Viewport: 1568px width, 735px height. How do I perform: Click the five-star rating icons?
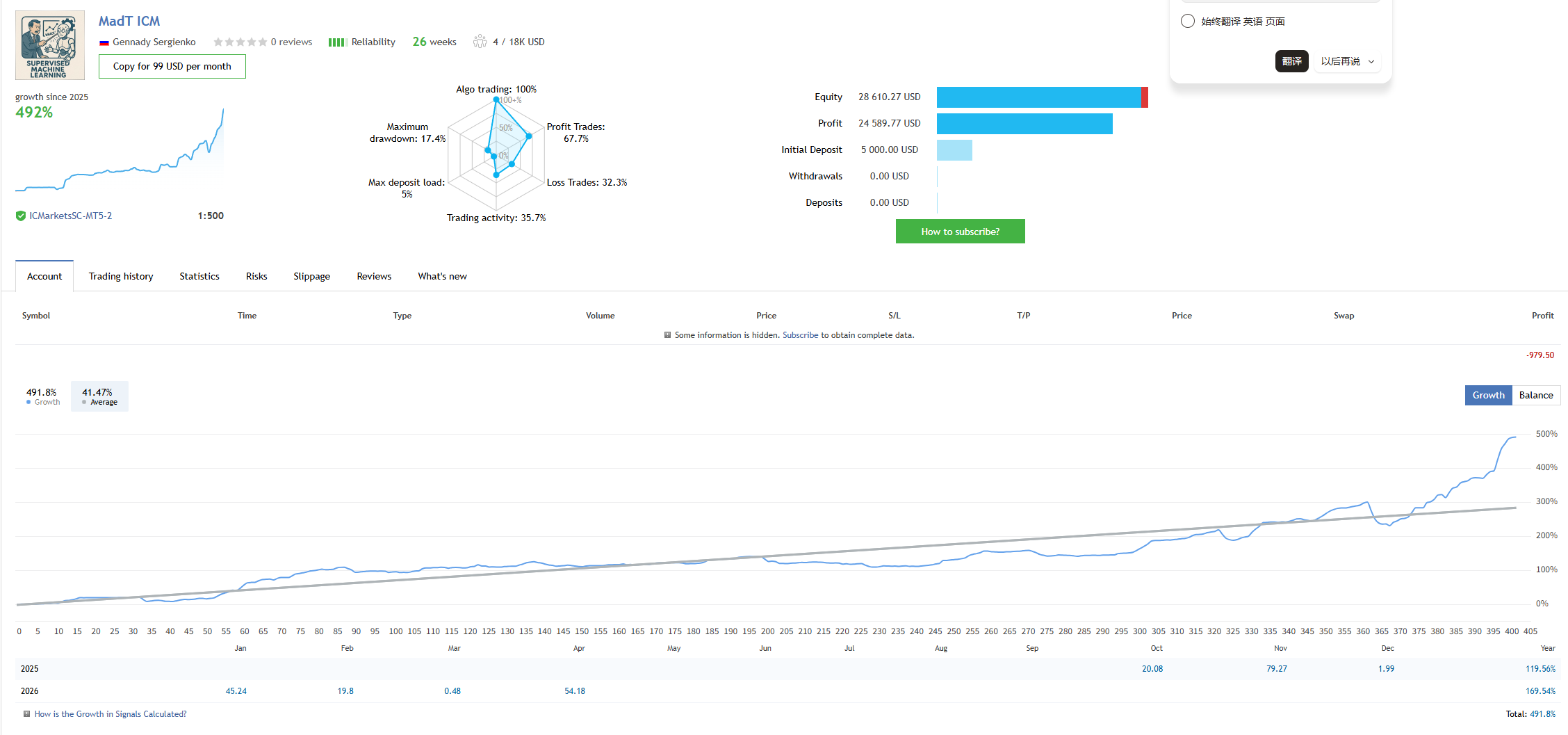coord(240,42)
